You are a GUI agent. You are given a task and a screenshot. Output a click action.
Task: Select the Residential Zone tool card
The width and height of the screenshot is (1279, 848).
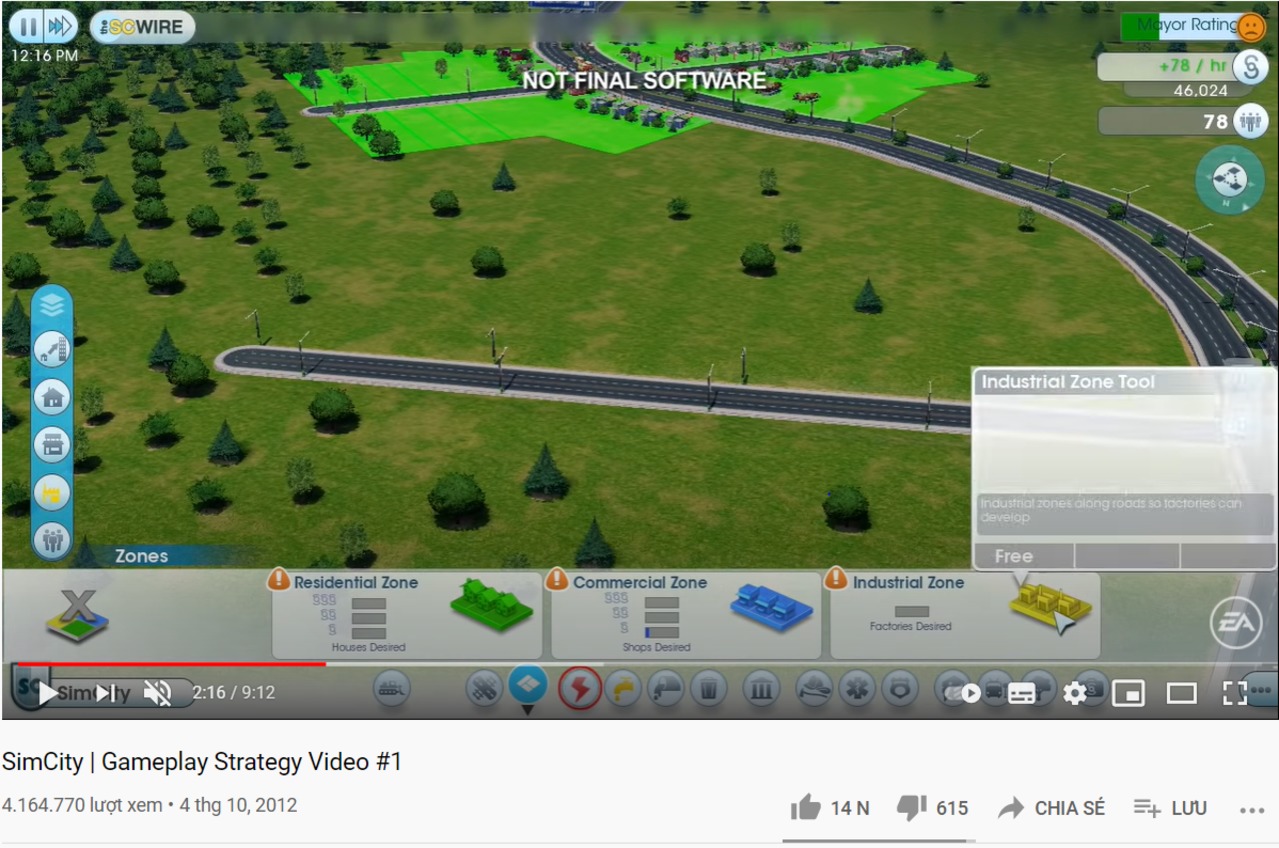tap(407, 615)
